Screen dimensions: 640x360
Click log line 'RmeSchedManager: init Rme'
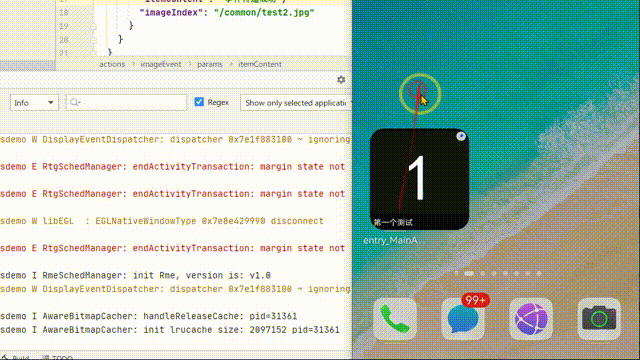point(136,276)
